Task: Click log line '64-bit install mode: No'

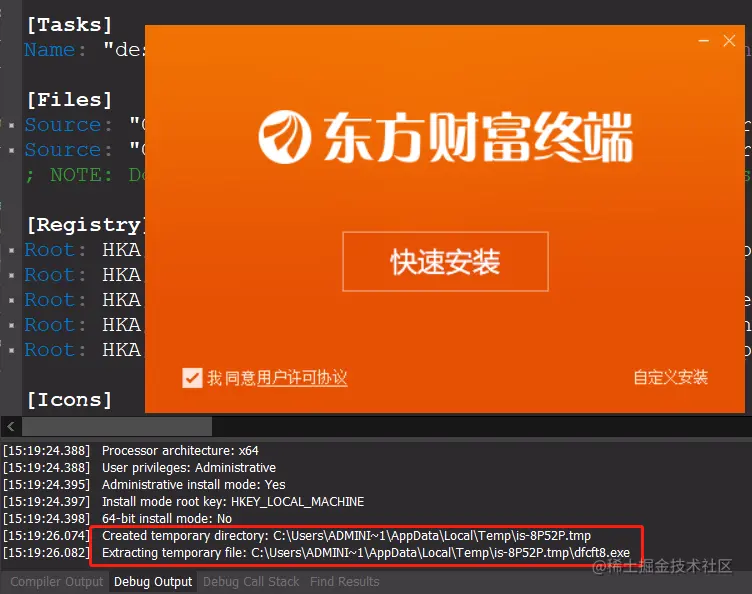Action: pyautogui.click(x=166, y=518)
